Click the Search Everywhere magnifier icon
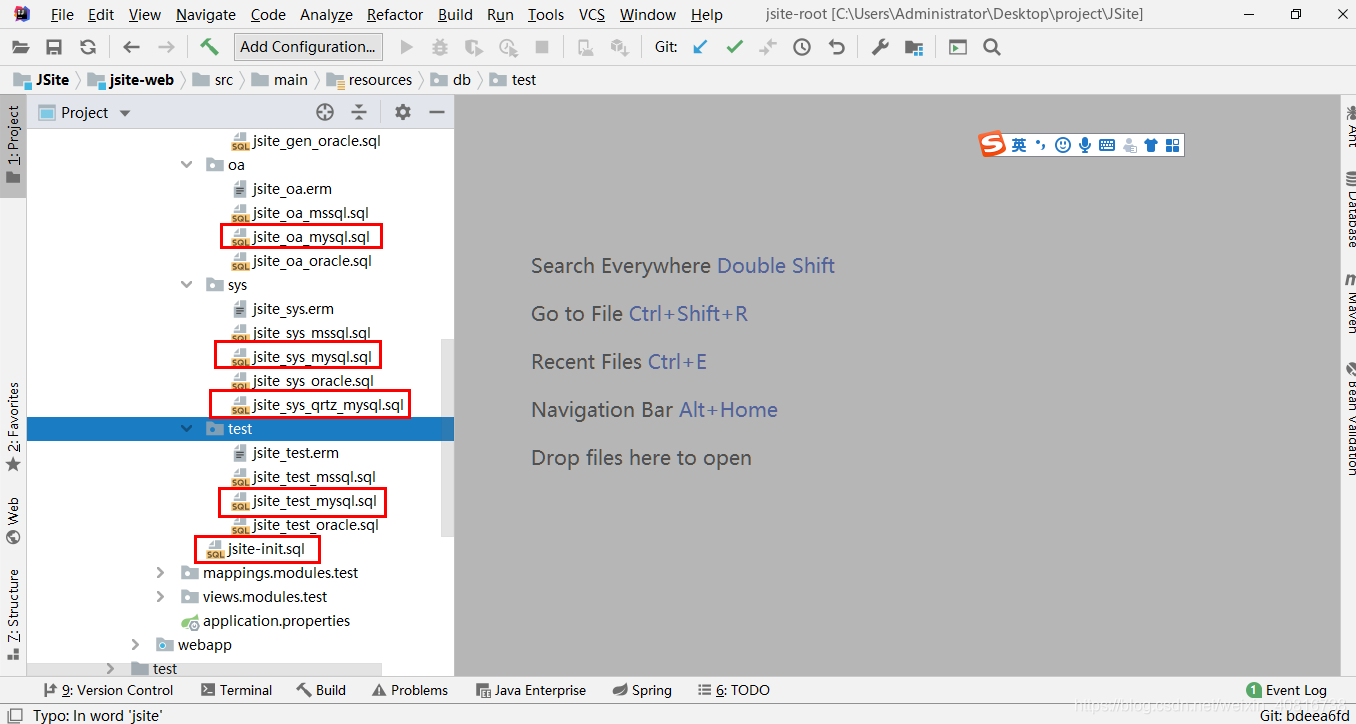The height and width of the screenshot is (724, 1356). coord(991,47)
